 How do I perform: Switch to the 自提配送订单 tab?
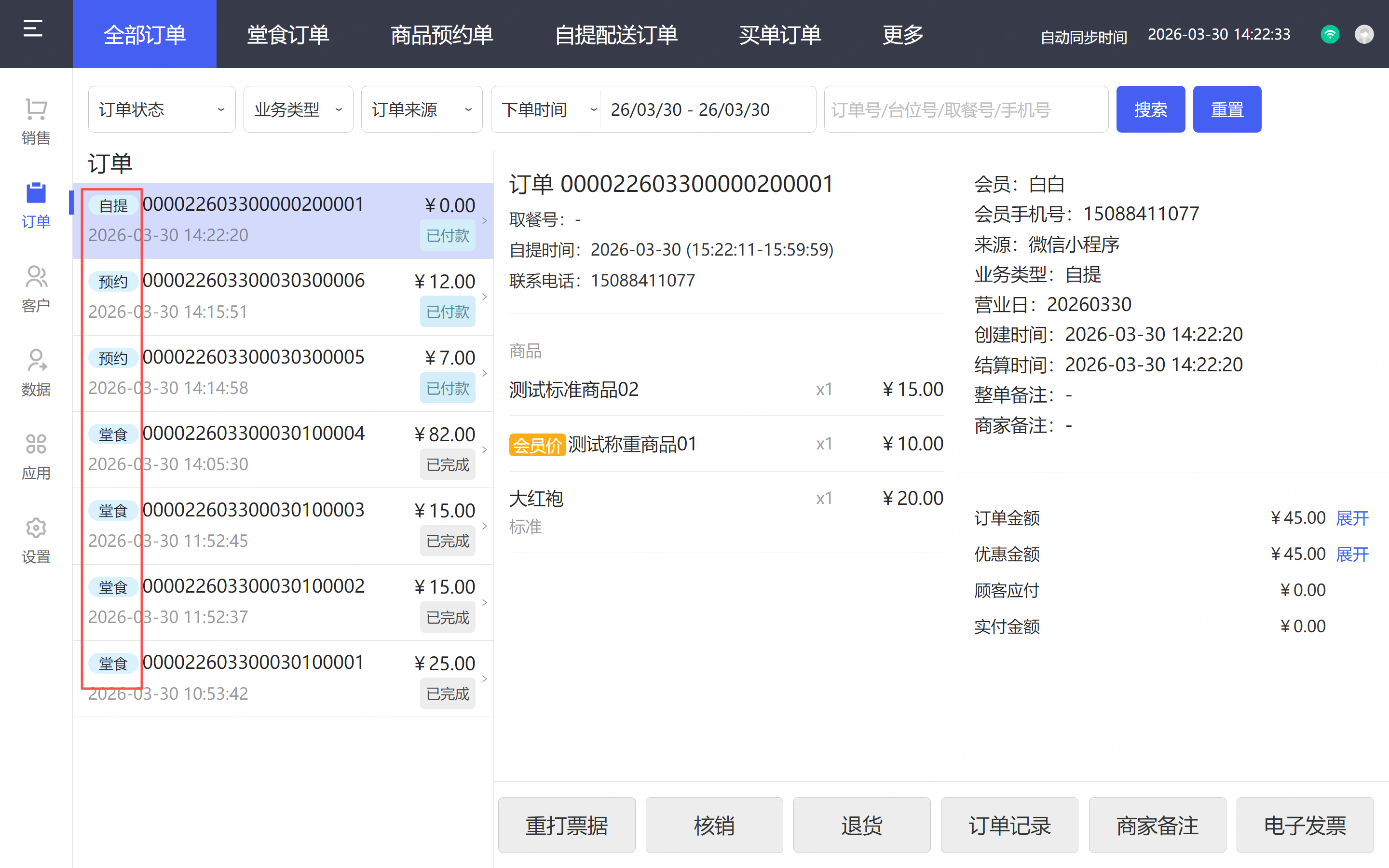(616, 34)
